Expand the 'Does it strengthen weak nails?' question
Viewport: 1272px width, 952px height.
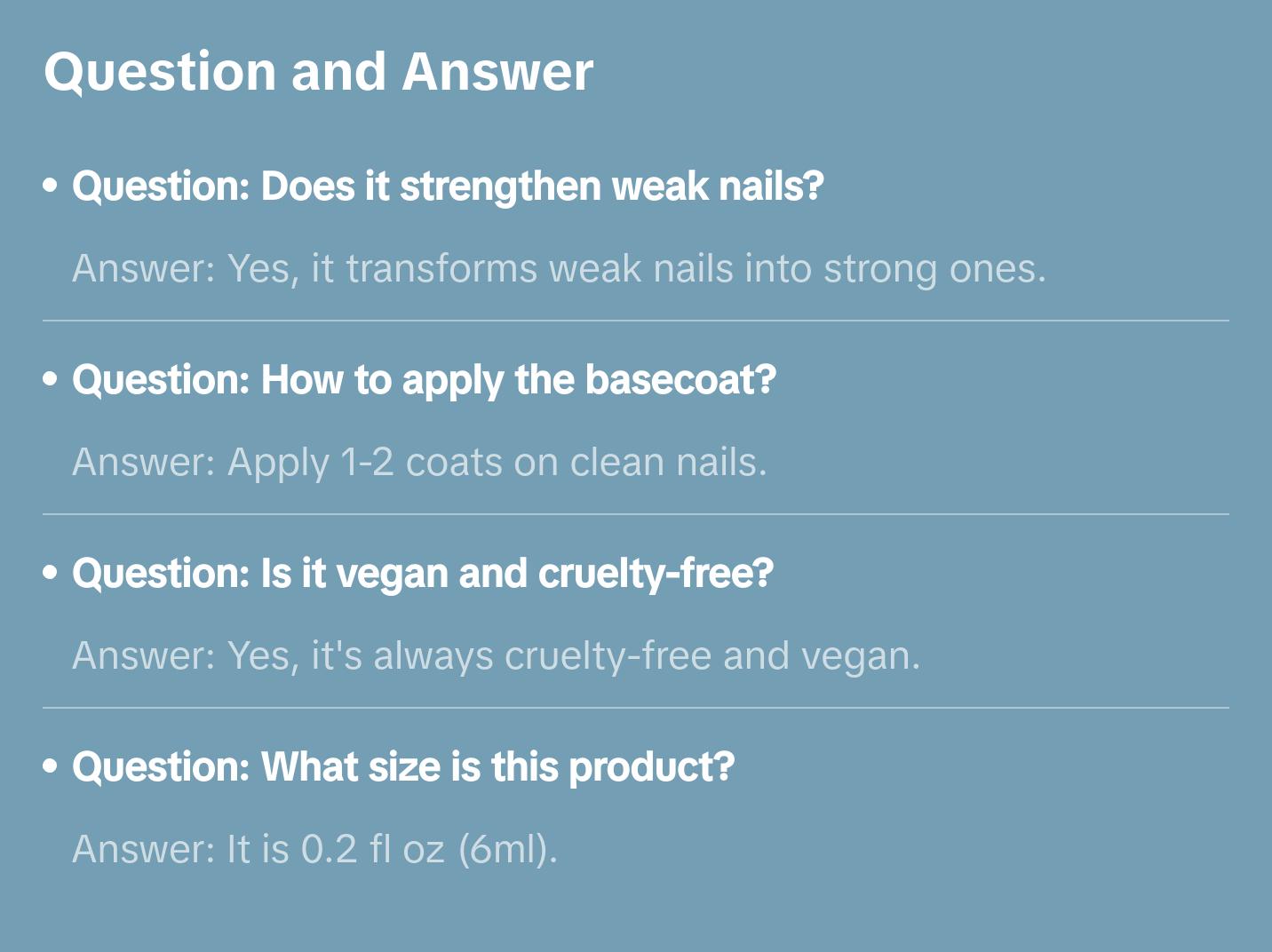pyautogui.click(x=448, y=186)
